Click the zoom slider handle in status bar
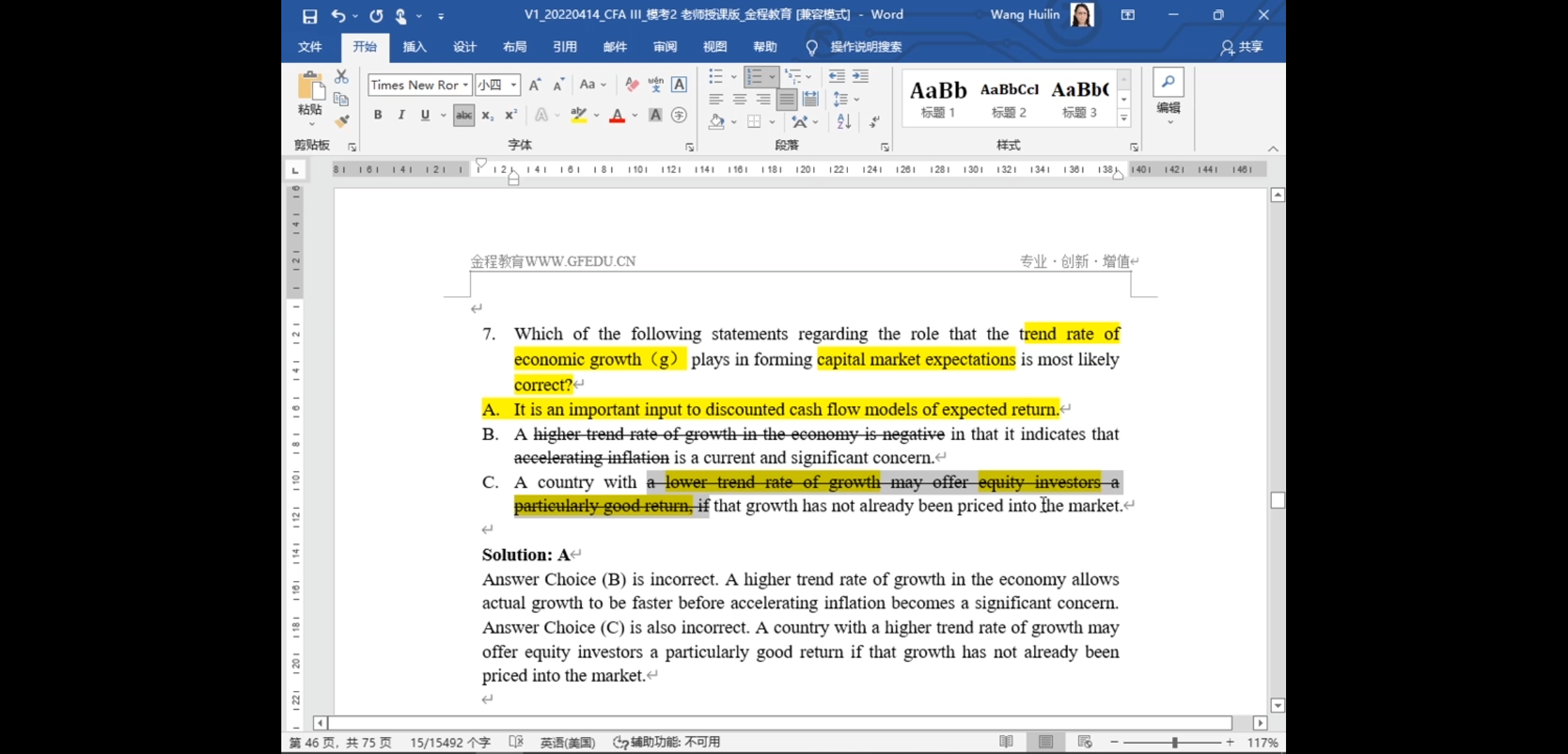 point(1174,742)
